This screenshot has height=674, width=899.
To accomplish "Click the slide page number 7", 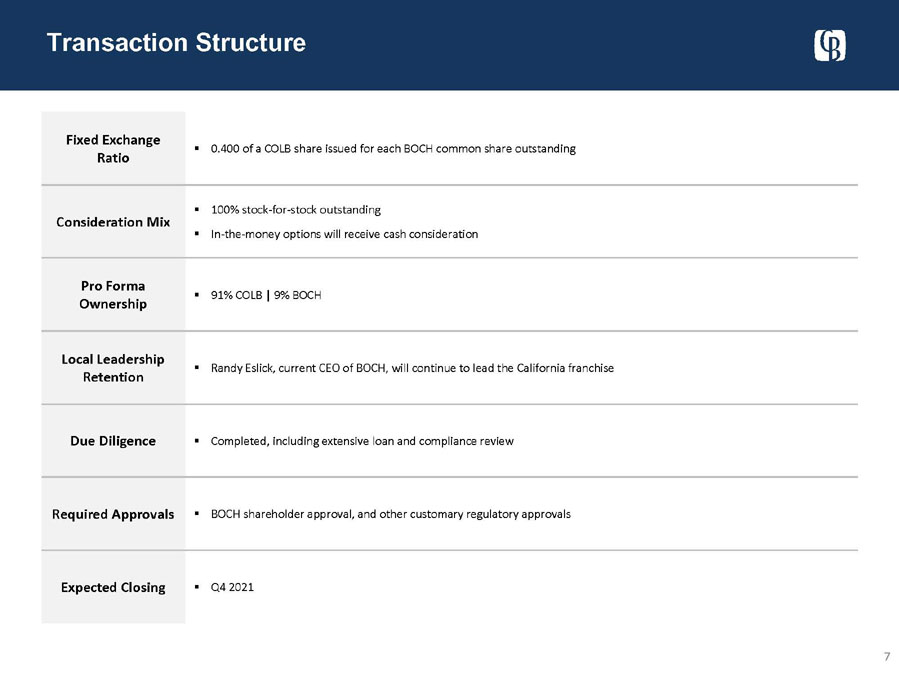I will (886, 657).
